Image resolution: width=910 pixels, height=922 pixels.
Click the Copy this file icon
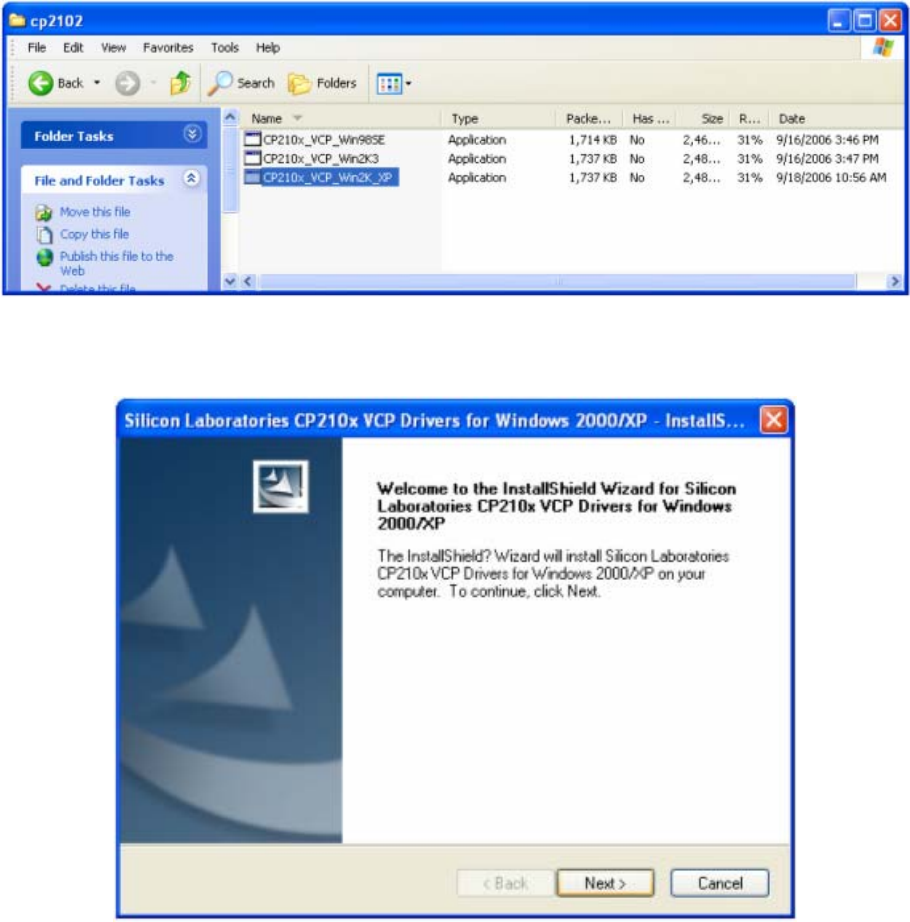44,235
